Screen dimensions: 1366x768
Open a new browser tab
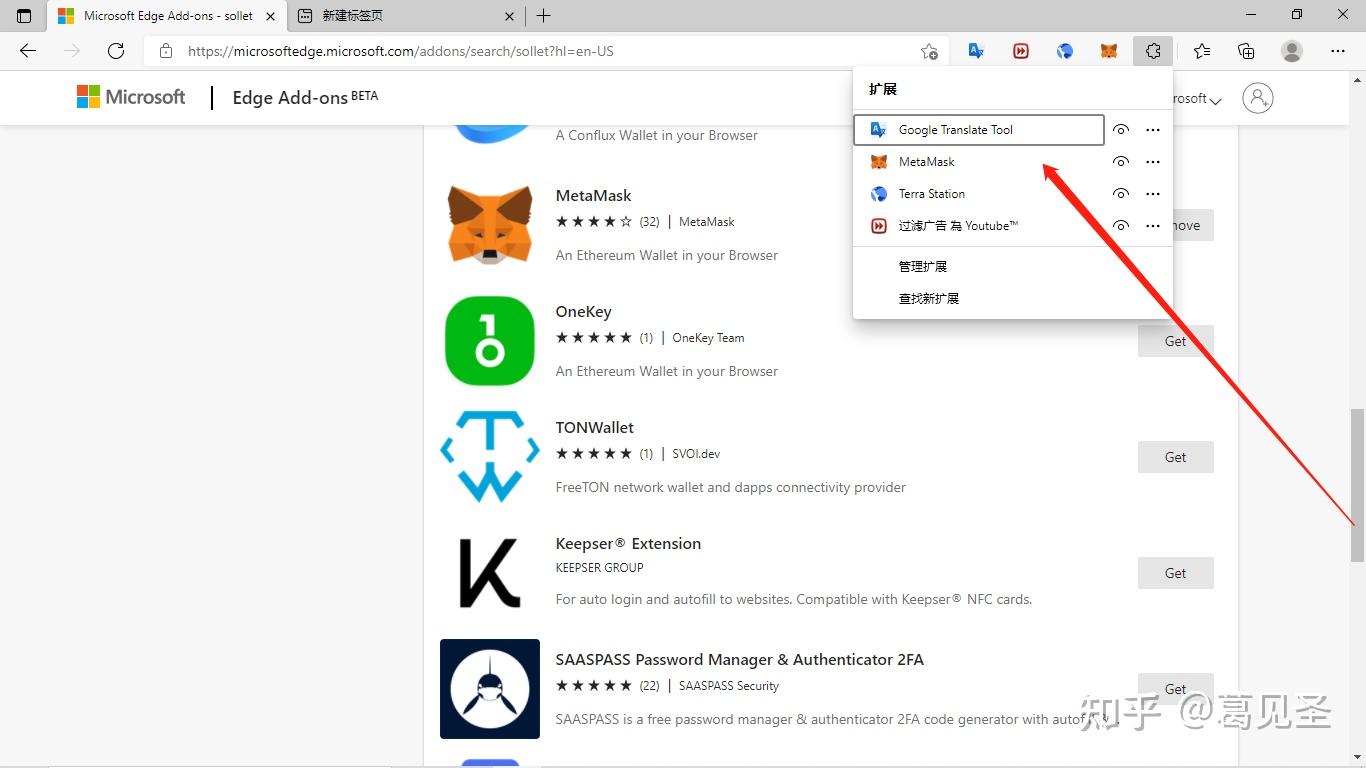pyautogui.click(x=543, y=16)
